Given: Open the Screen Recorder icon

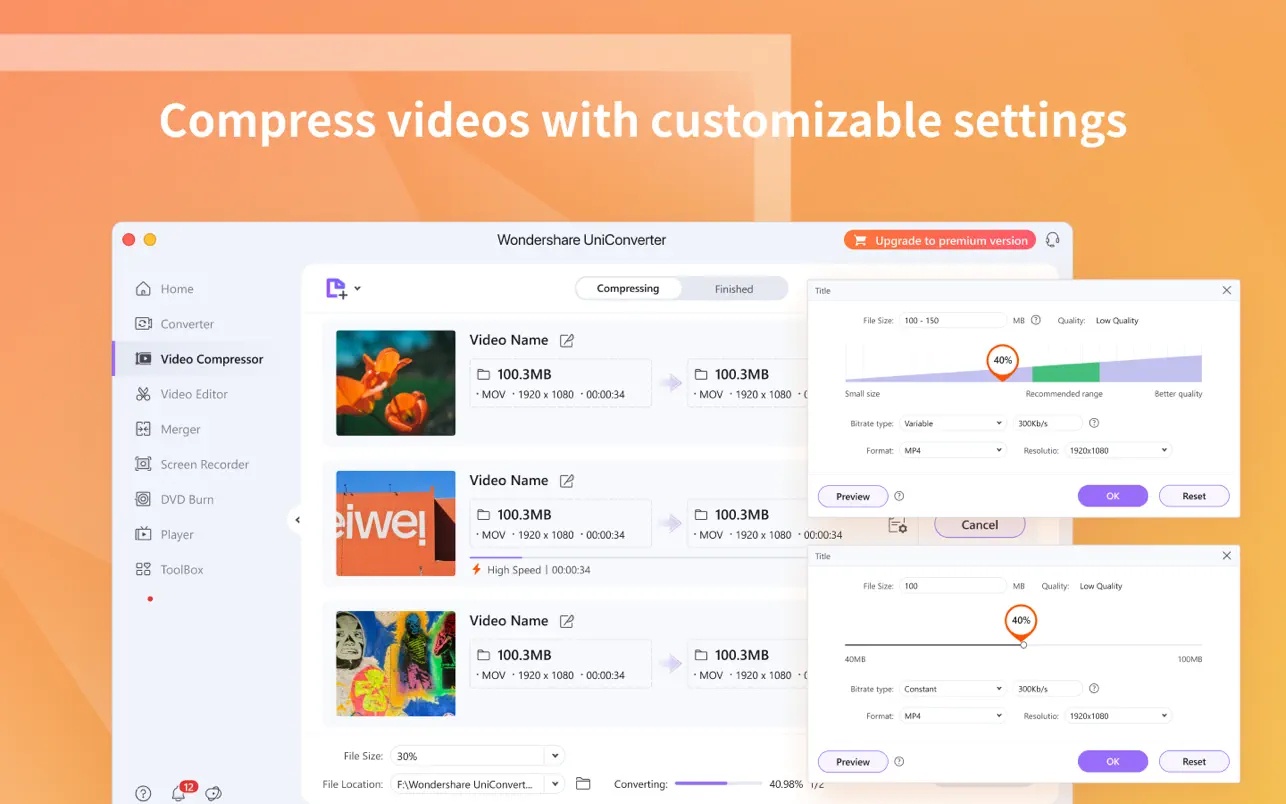Looking at the screenshot, I should click(143, 464).
